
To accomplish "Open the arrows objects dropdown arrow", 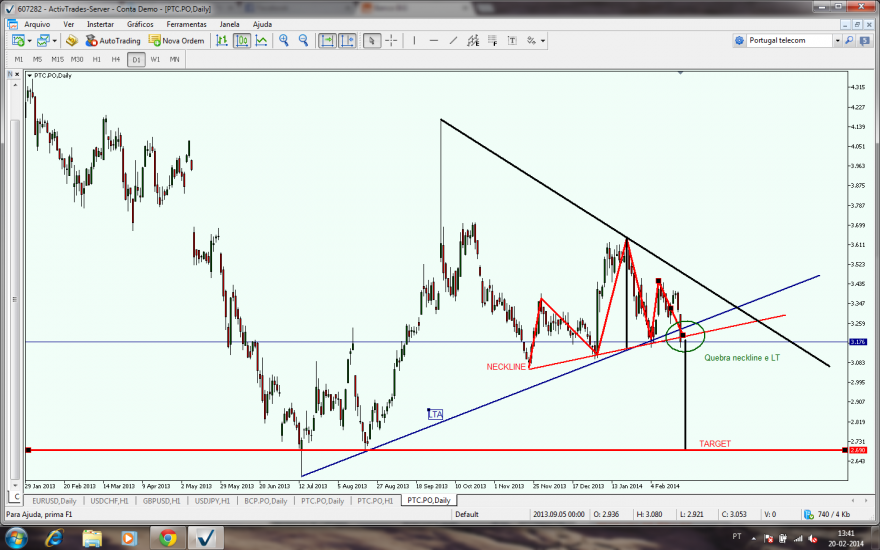I will (x=543, y=41).
